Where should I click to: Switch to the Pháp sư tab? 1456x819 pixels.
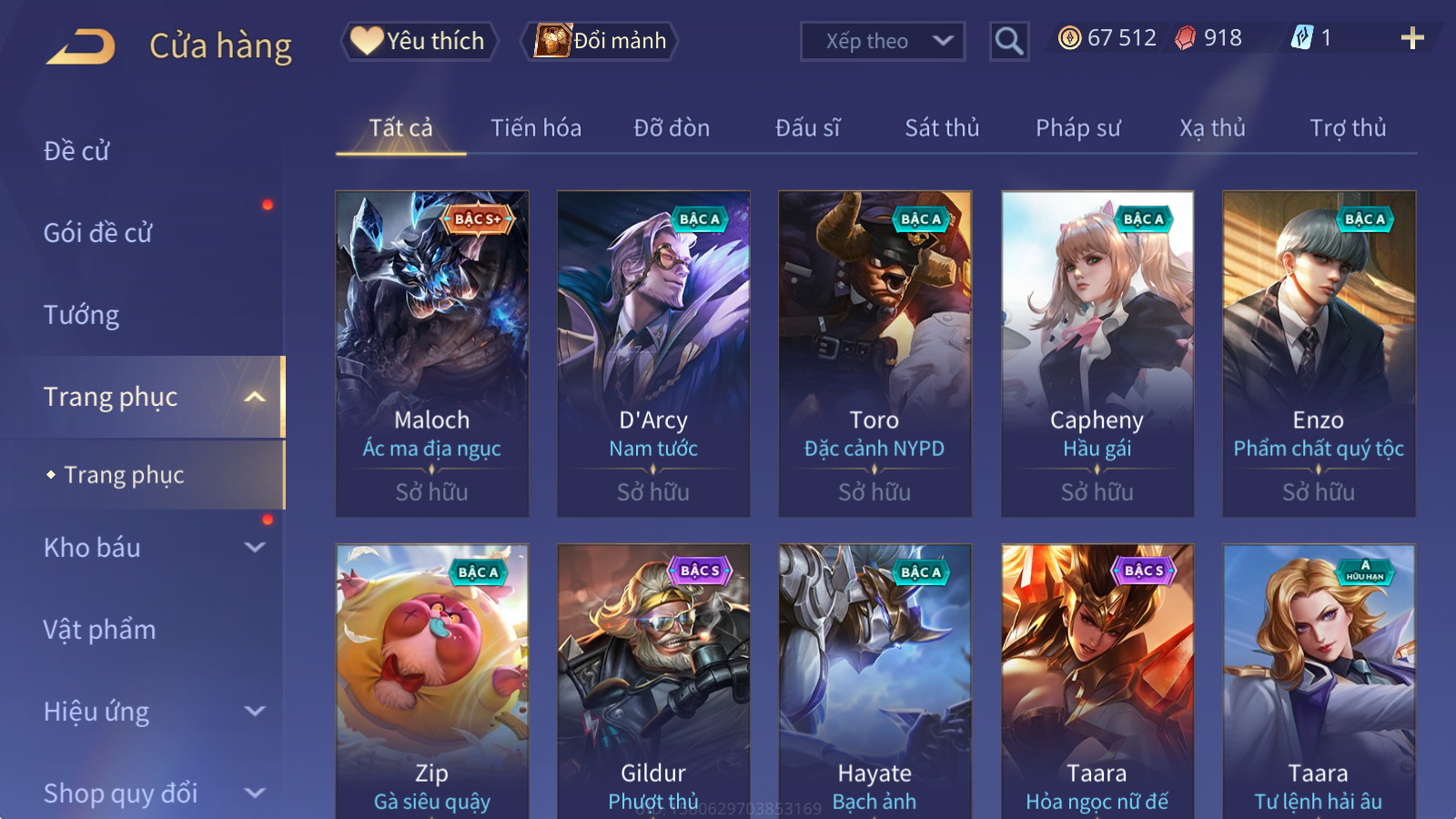tap(1077, 128)
